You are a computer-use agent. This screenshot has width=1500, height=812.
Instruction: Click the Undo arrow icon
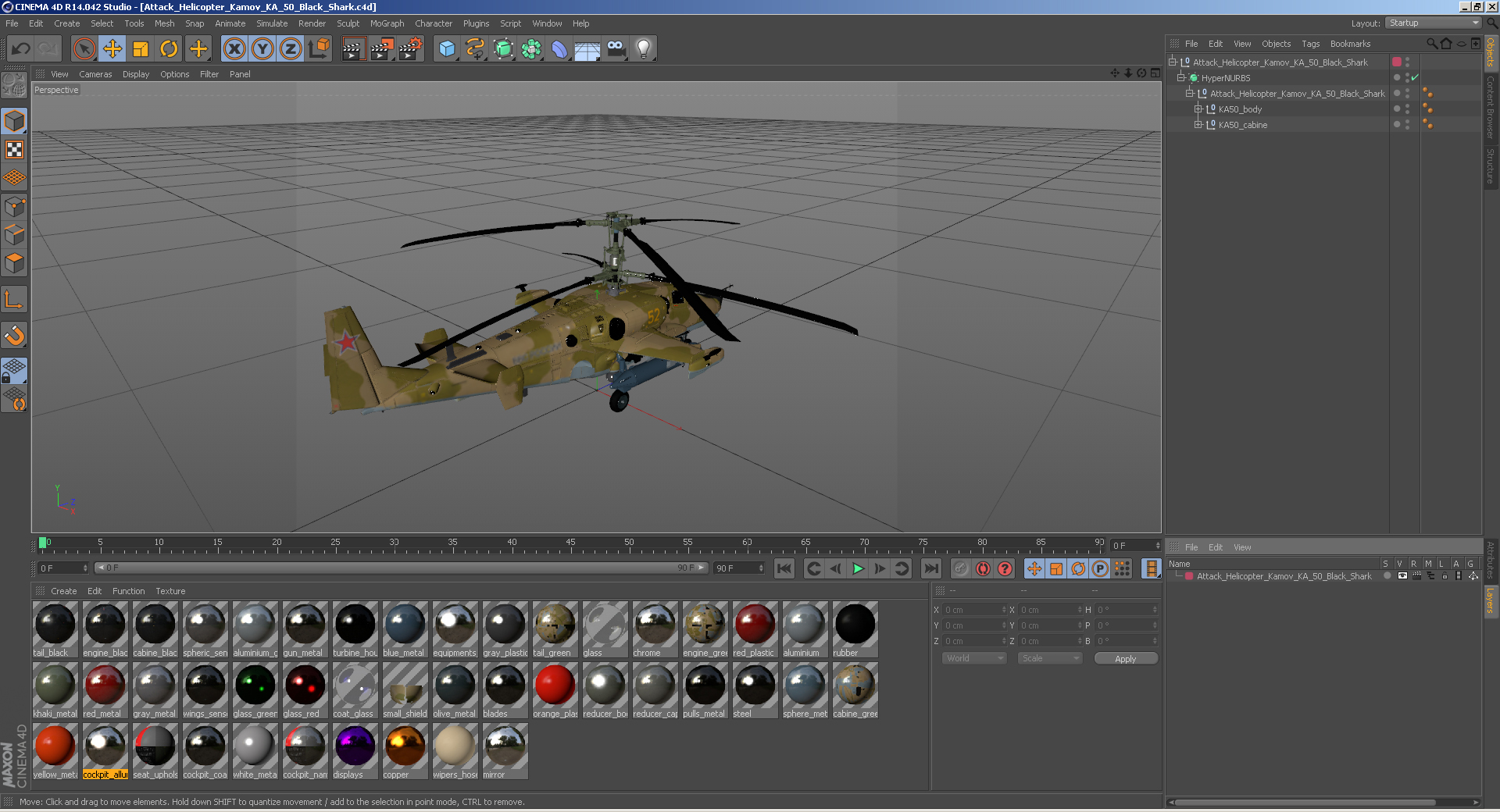(x=20, y=49)
